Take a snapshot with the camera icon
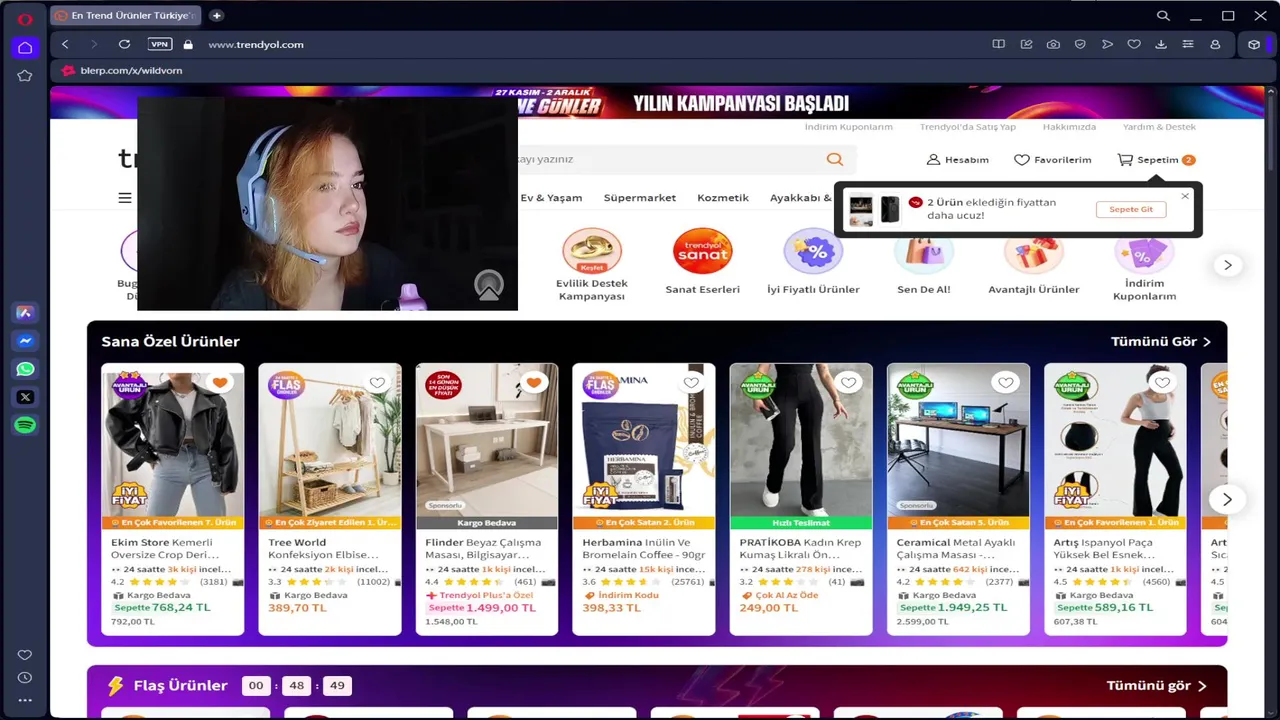Viewport: 1280px width, 720px height. [x=1053, y=44]
